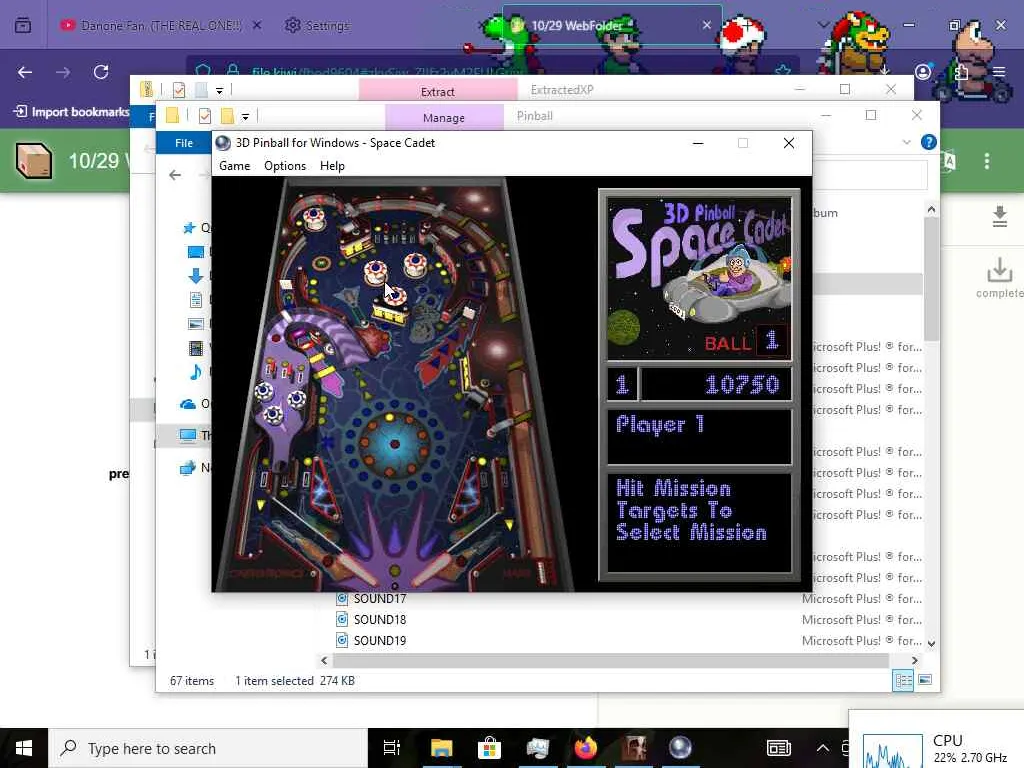Select the Pictures icon in the navigation pane
Image resolution: width=1024 pixels, height=768 pixels.
(x=195, y=324)
